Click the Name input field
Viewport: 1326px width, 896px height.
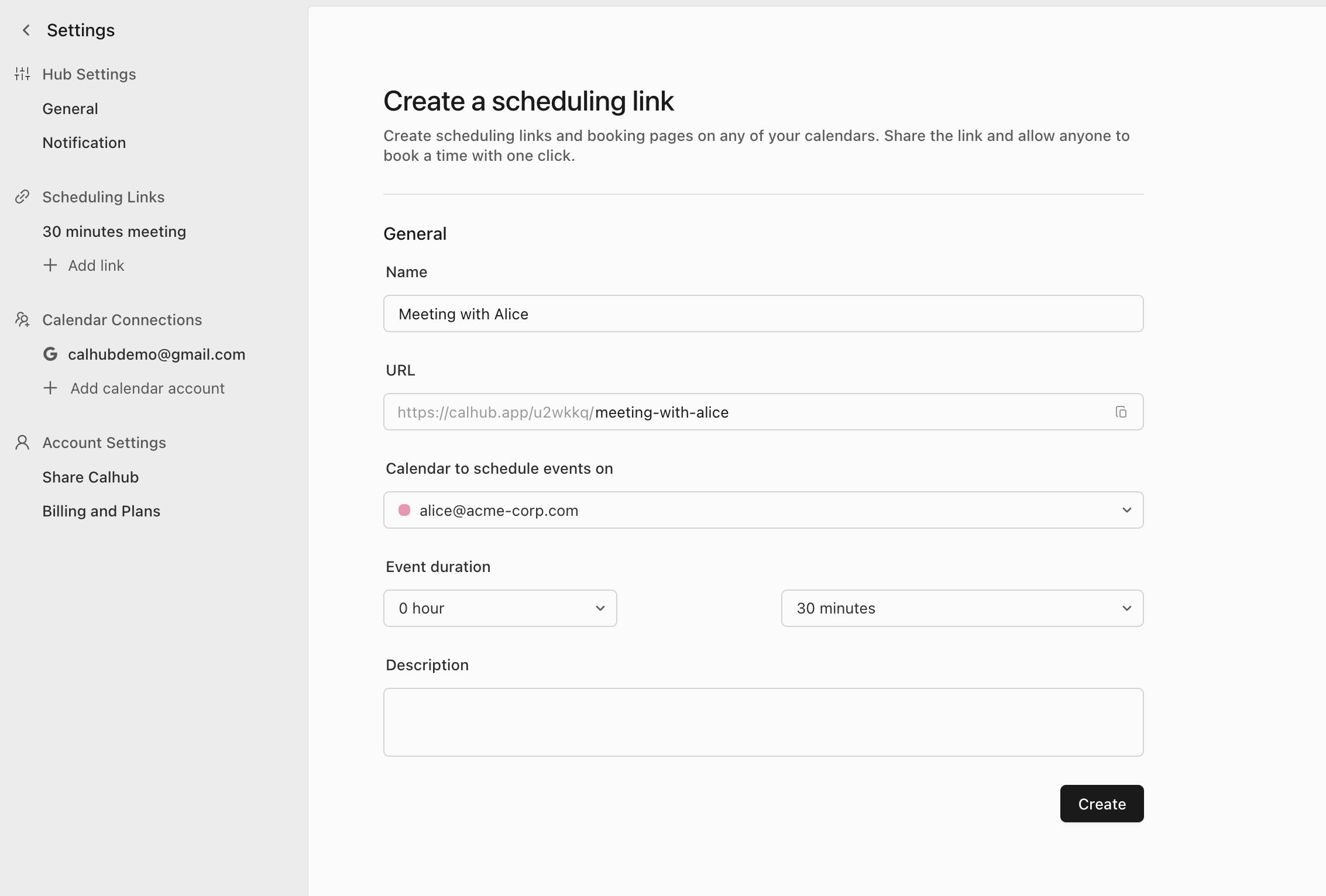pos(763,313)
